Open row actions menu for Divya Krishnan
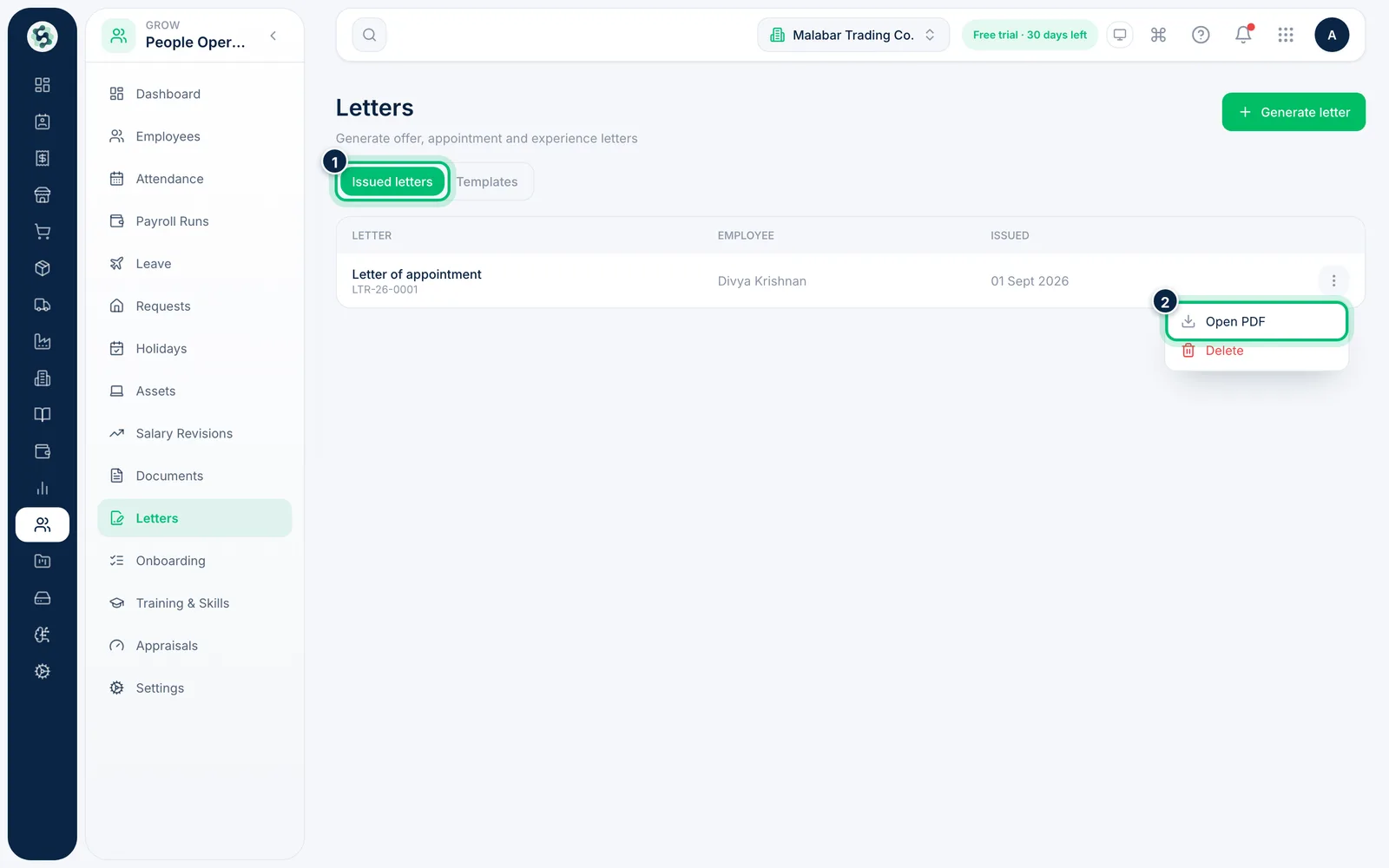 click(x=1333, y=280)
